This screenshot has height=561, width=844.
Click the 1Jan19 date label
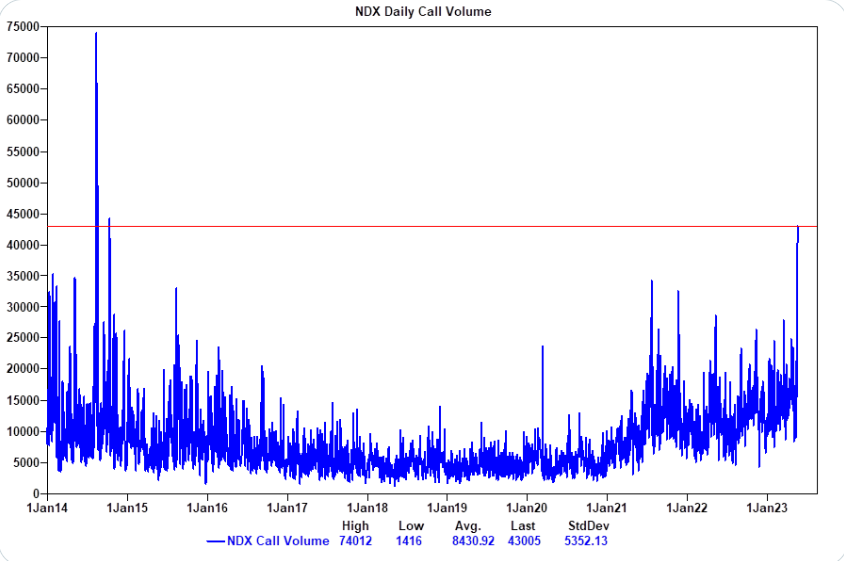[x=447, y=508]
